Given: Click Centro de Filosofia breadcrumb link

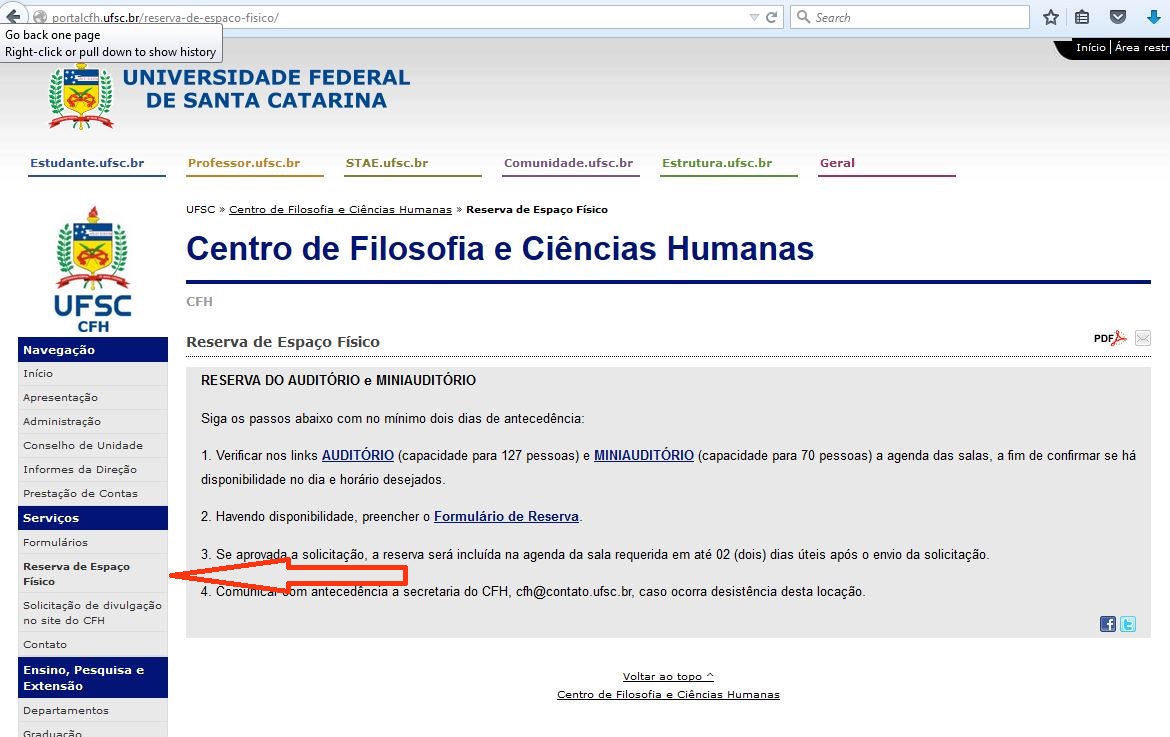Looking at the screenshot, I should coord(340,210).
